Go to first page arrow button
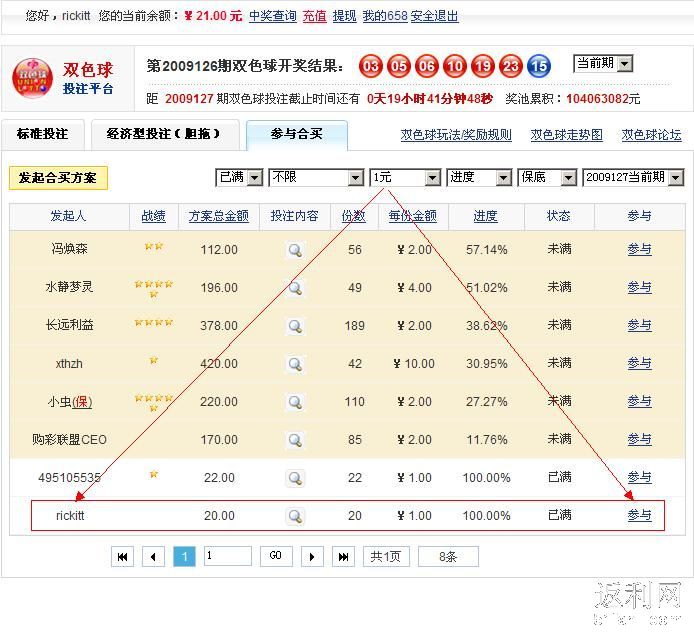694x635 pixels. coord(122,557)
